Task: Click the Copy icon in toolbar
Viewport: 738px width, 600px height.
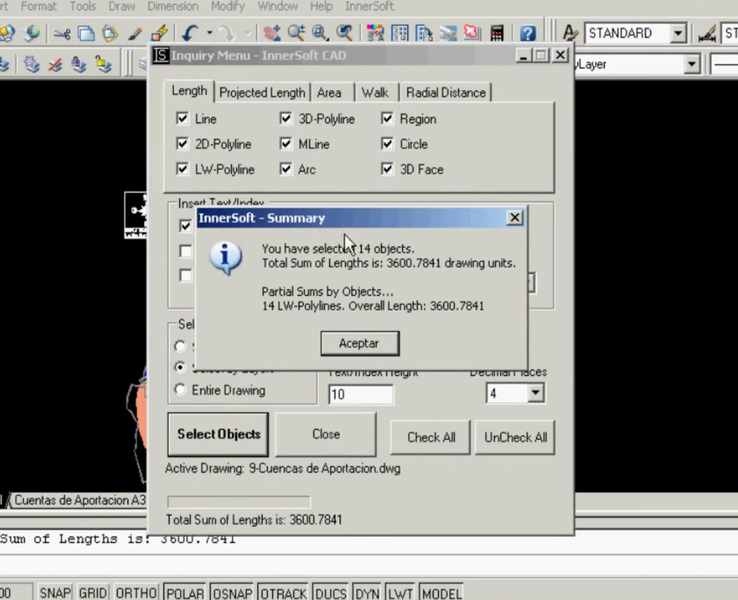Action: (86, 33)
